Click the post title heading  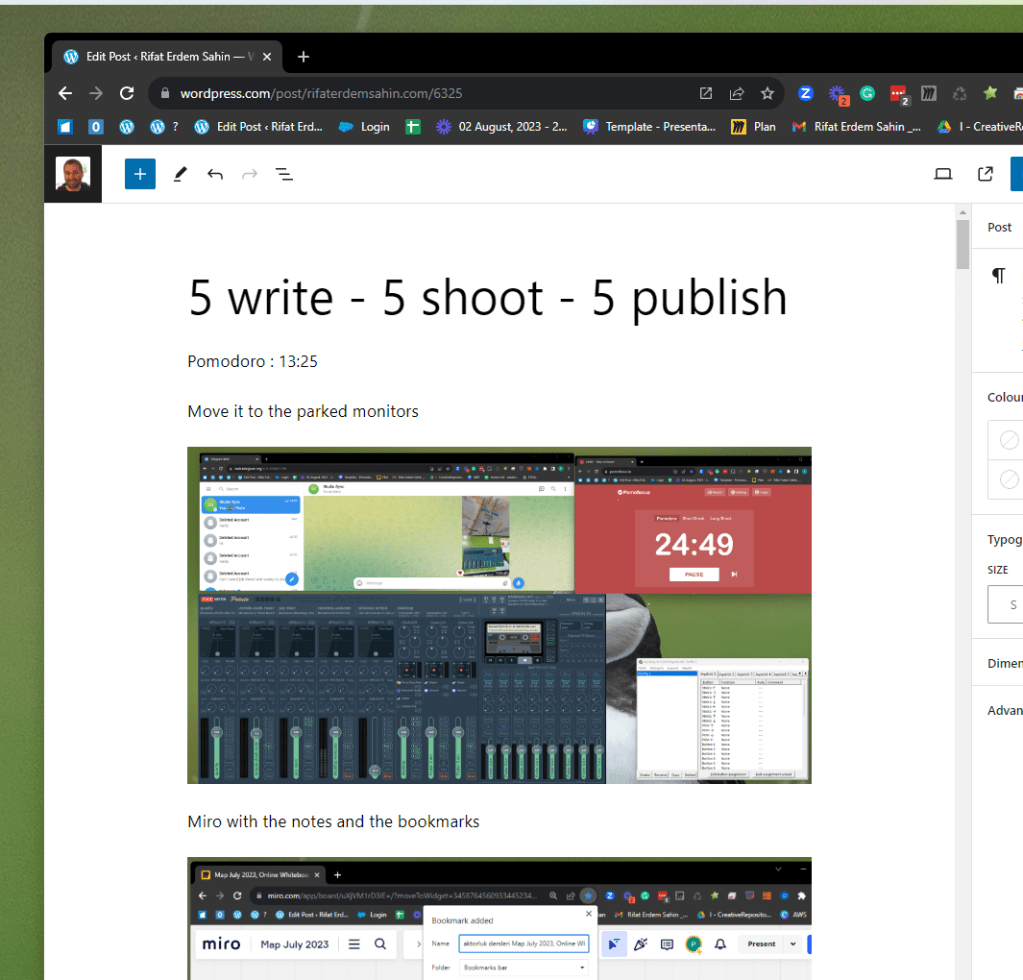click(487, 298)
